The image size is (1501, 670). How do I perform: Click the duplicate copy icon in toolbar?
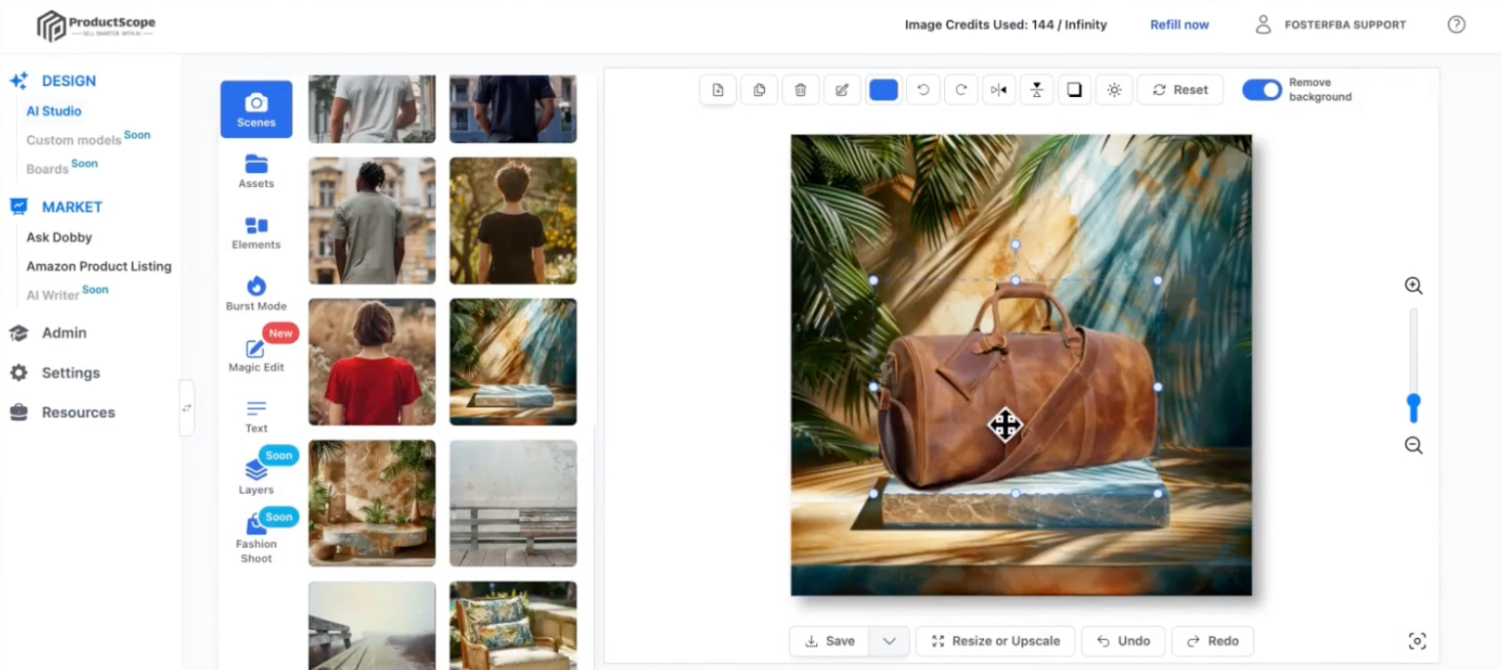(x=759, y=90)
